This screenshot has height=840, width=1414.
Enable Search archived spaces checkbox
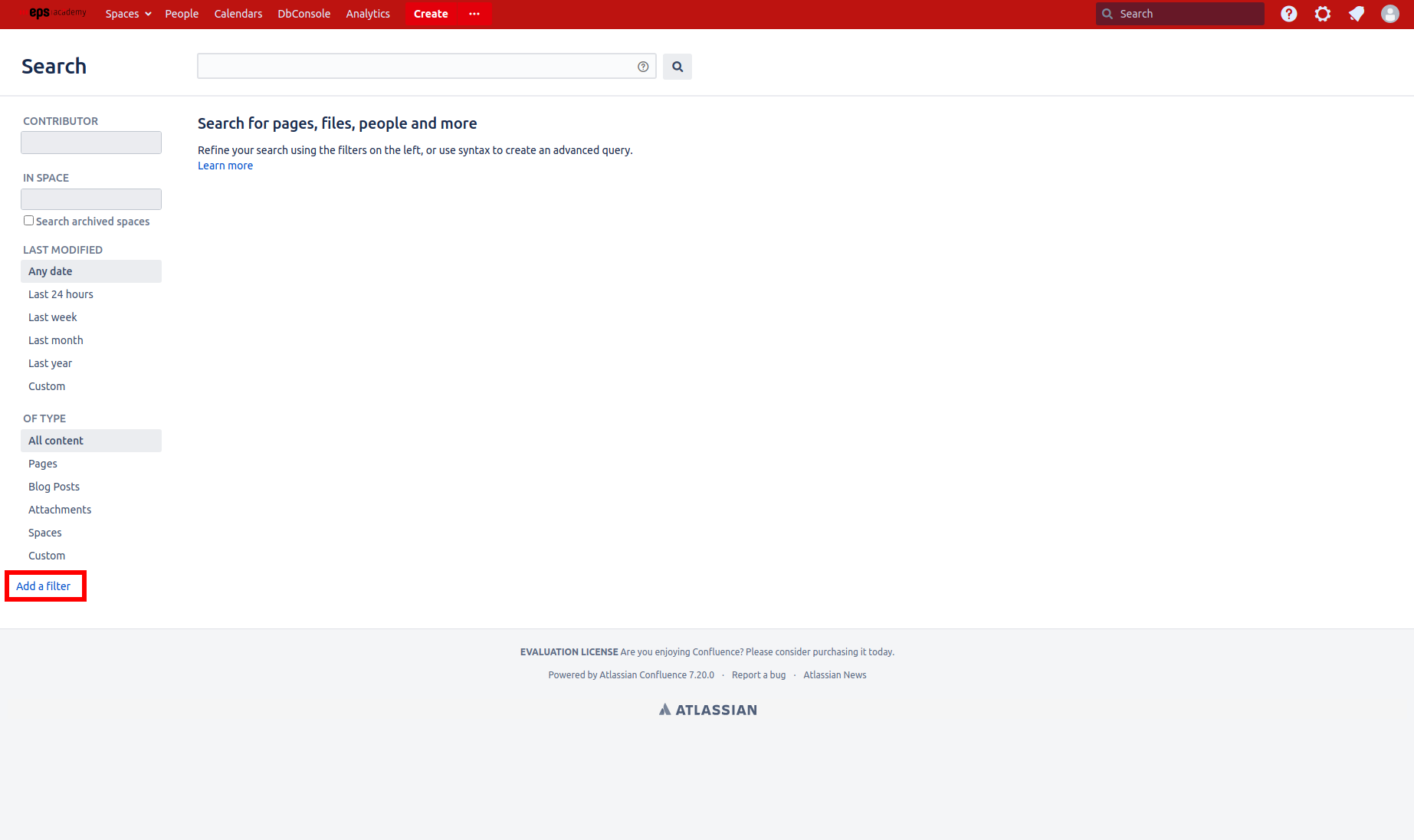point(28,221)
